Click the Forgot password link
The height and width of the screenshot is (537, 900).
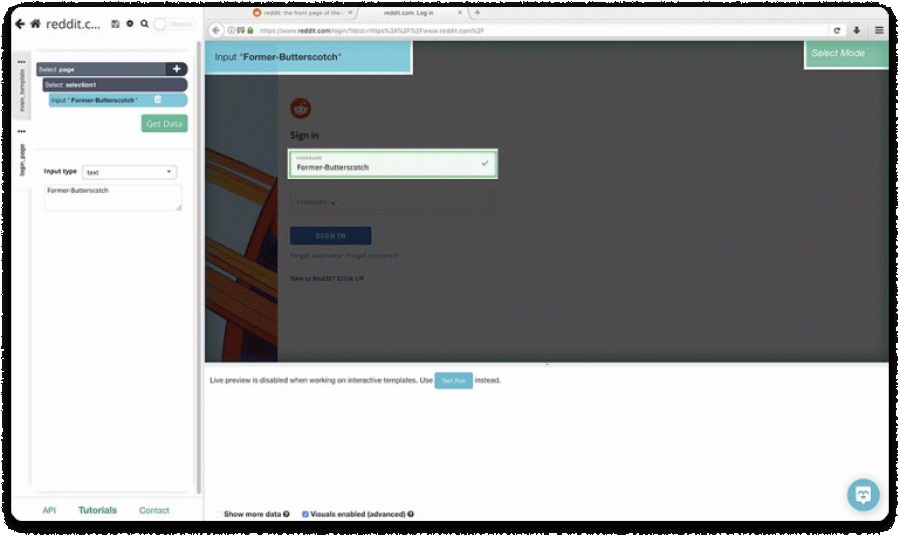(372, 256)
